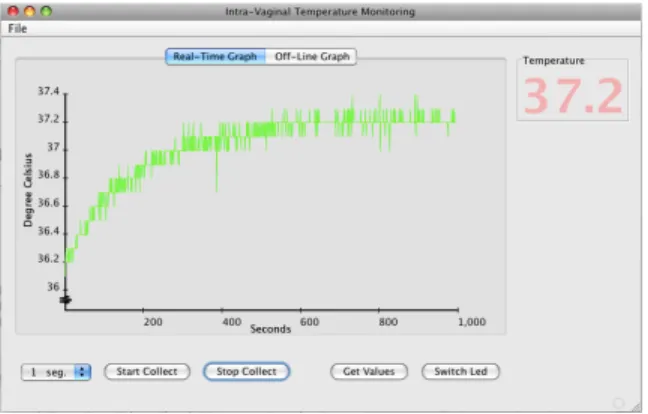Image resolution: width=648 pixels, height=414 pixels.
Task: Click the window title Intra-Vaginal Temperature Monitoring
Action: (320, 12)
